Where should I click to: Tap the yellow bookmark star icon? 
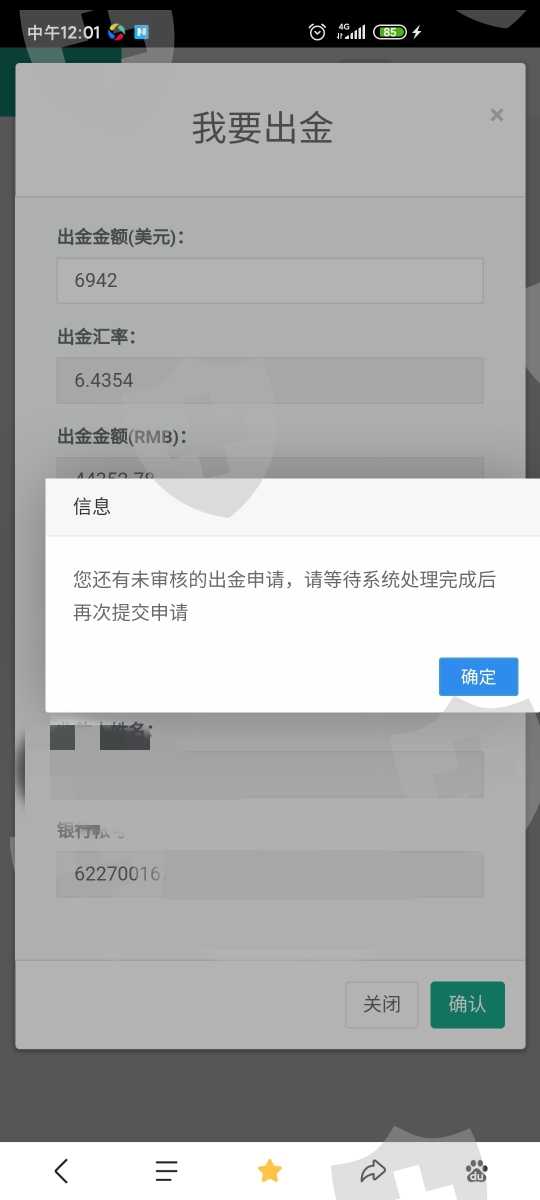coord(270,1171)
